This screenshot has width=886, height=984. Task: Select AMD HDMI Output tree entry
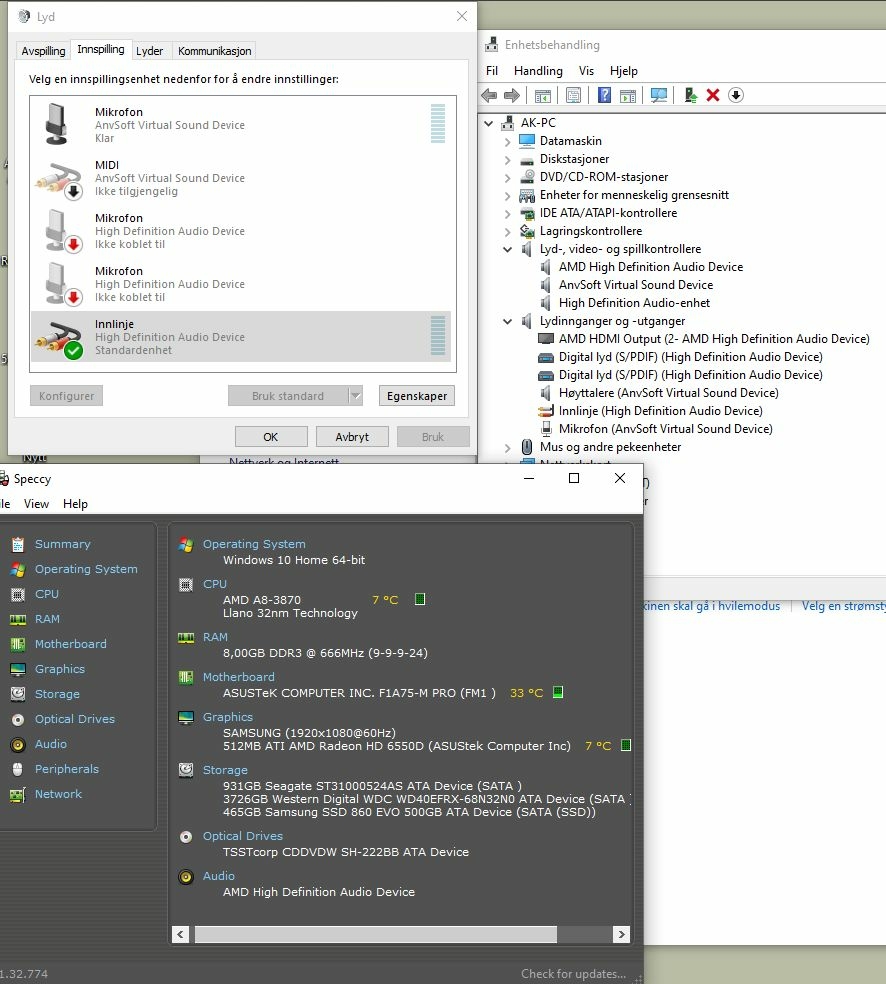[x=714, y=340]
